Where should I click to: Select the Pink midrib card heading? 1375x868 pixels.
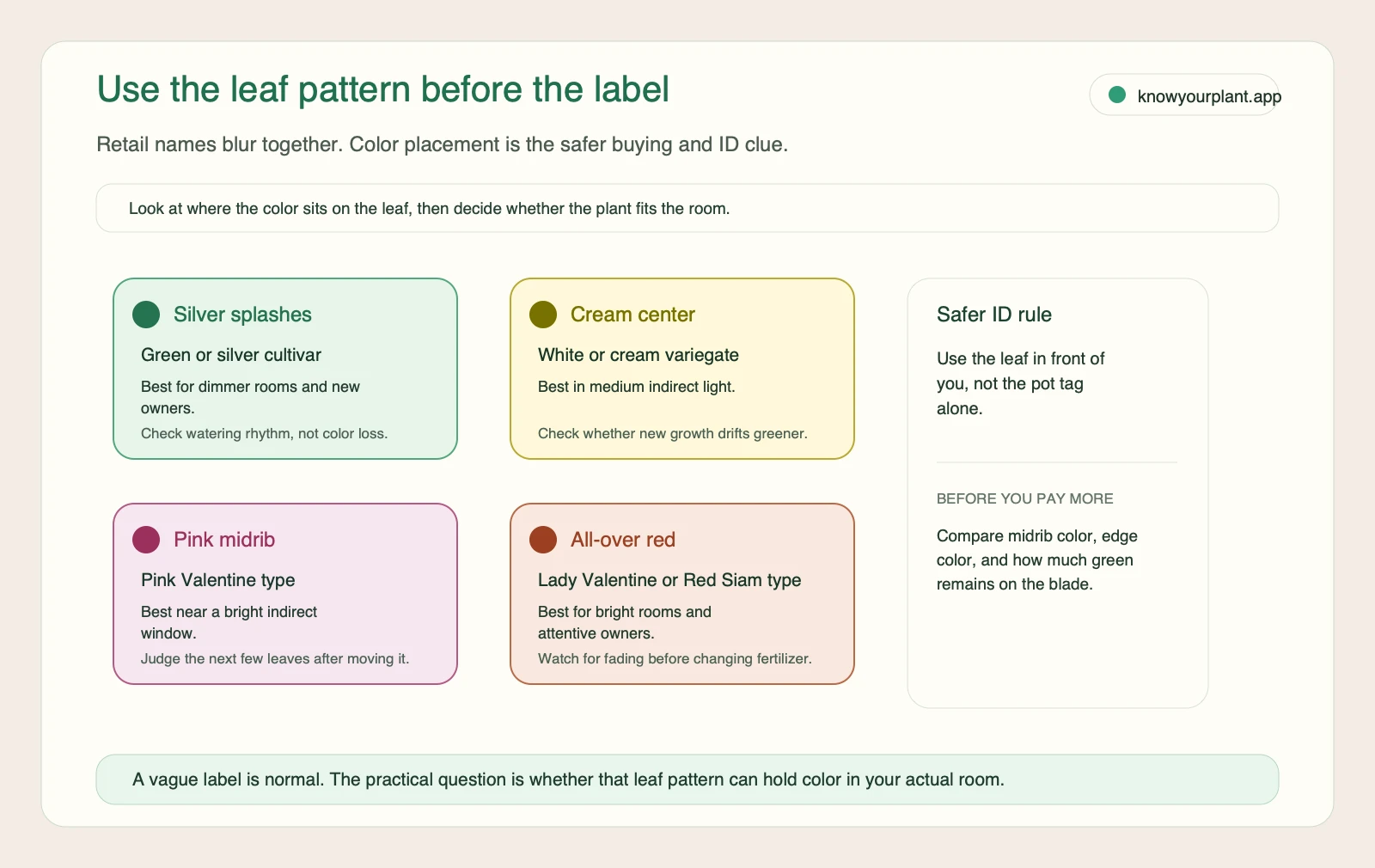tap(224, 540)
